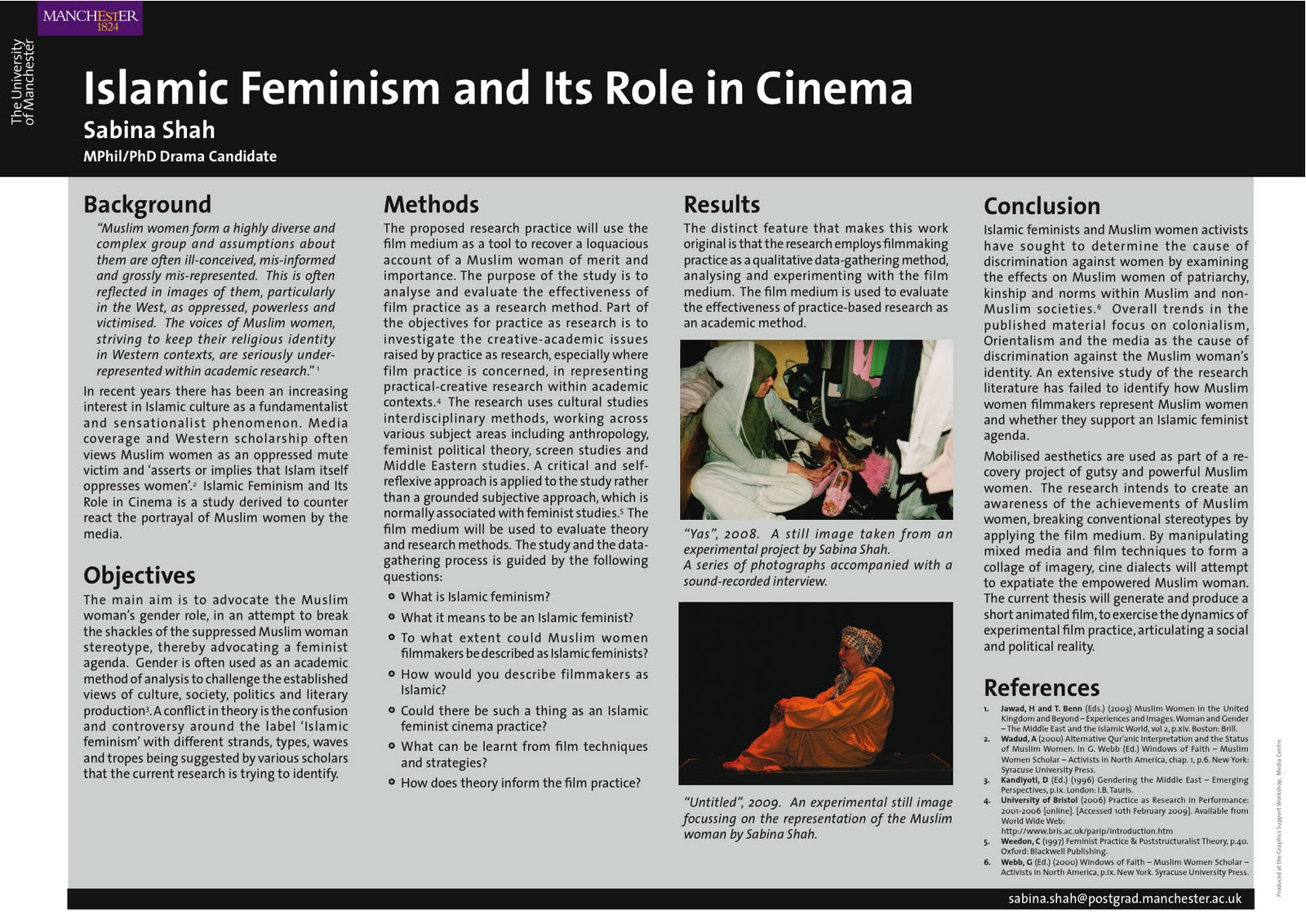
Task: Click the "Kandiyoti, D" reference entry
Action: (x=1116, y=784)
